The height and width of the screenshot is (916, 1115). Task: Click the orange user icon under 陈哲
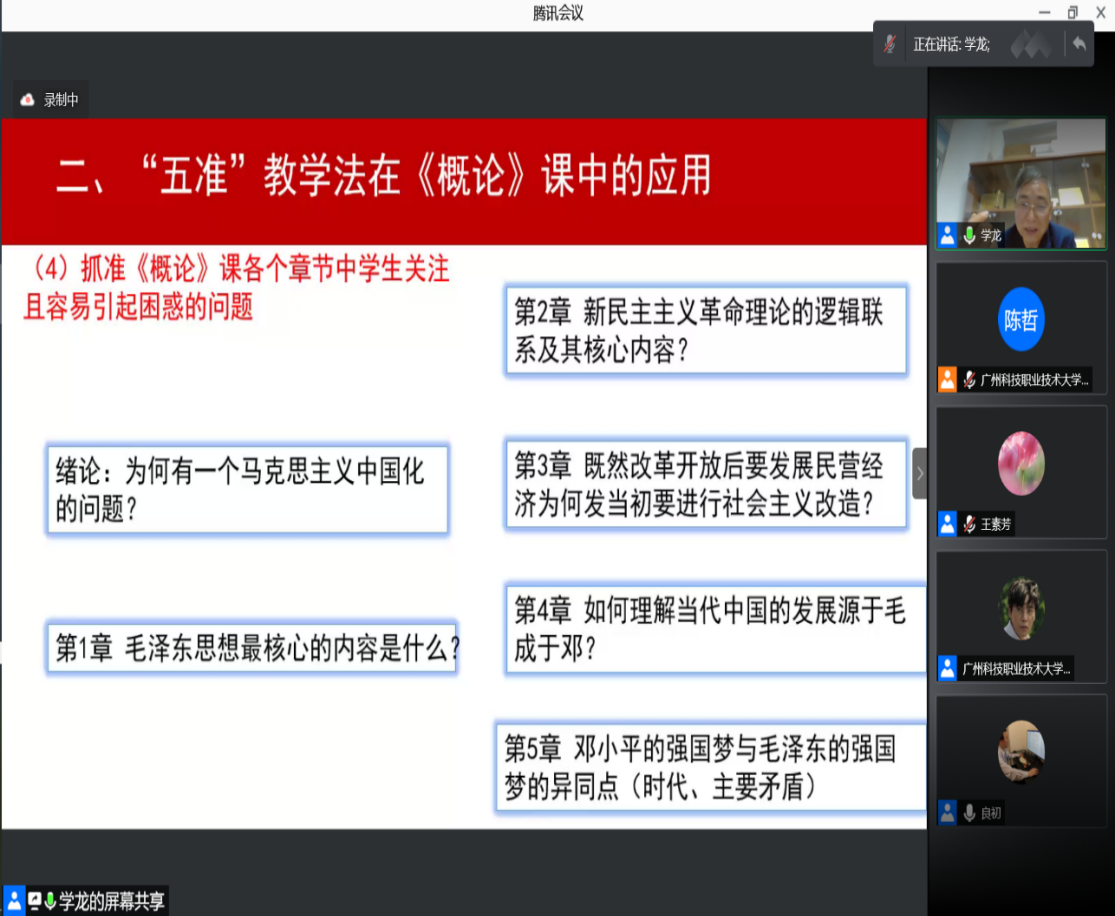(x=947, y=380)
